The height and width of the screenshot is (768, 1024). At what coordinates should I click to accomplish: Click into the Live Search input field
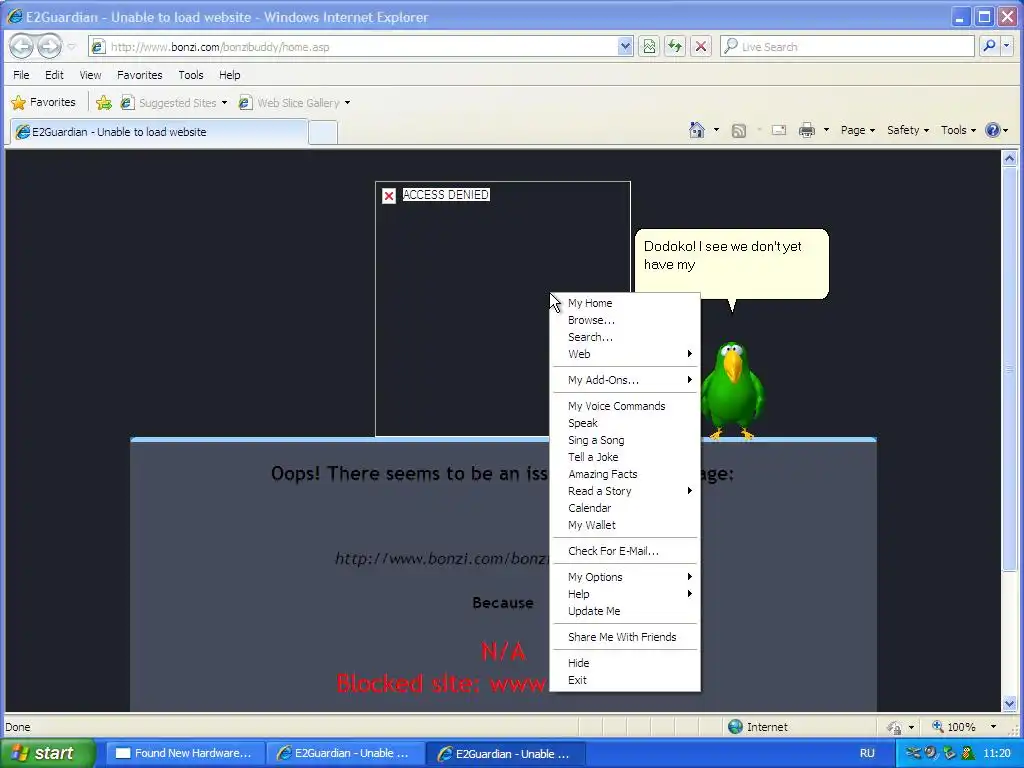point(848,46)
